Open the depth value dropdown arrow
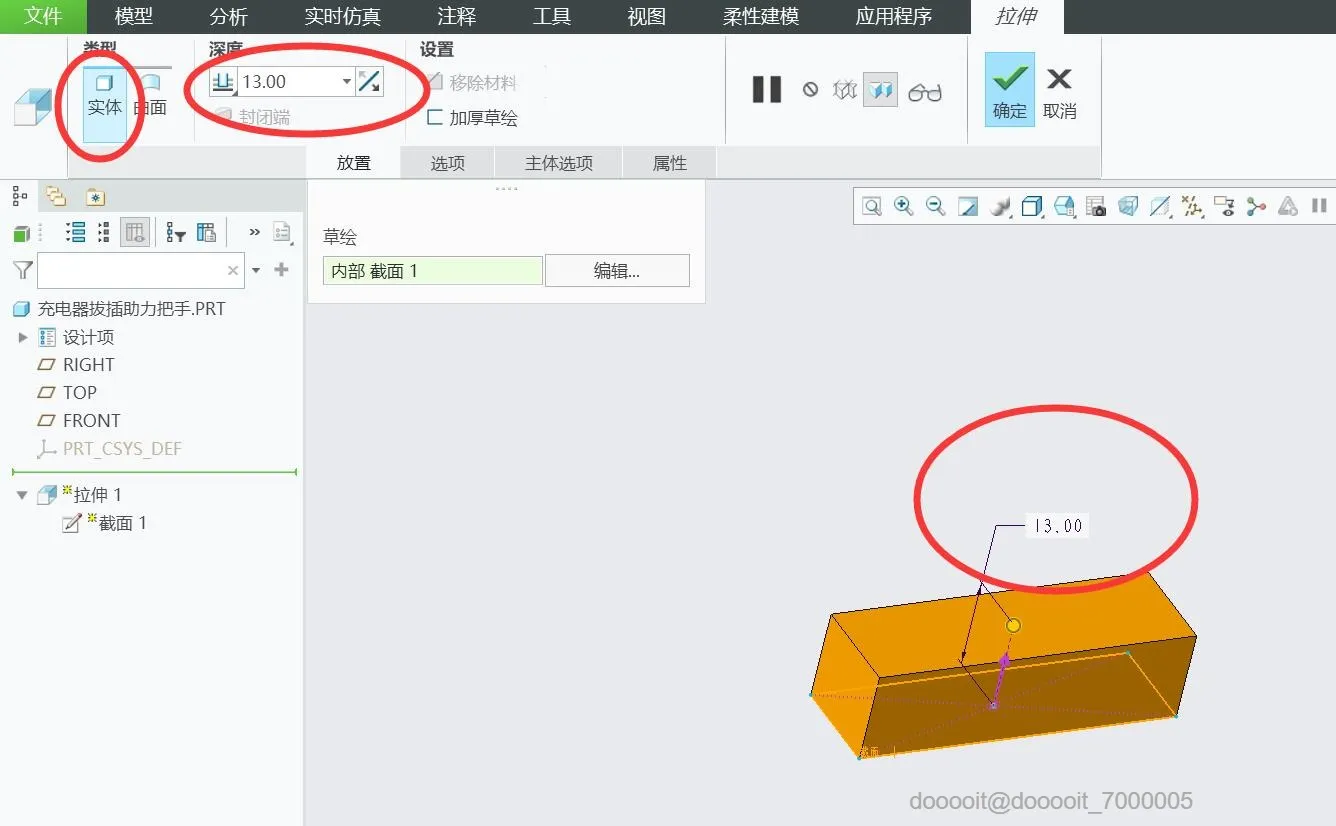The image size is (1336, 826). tap(347, 82)
